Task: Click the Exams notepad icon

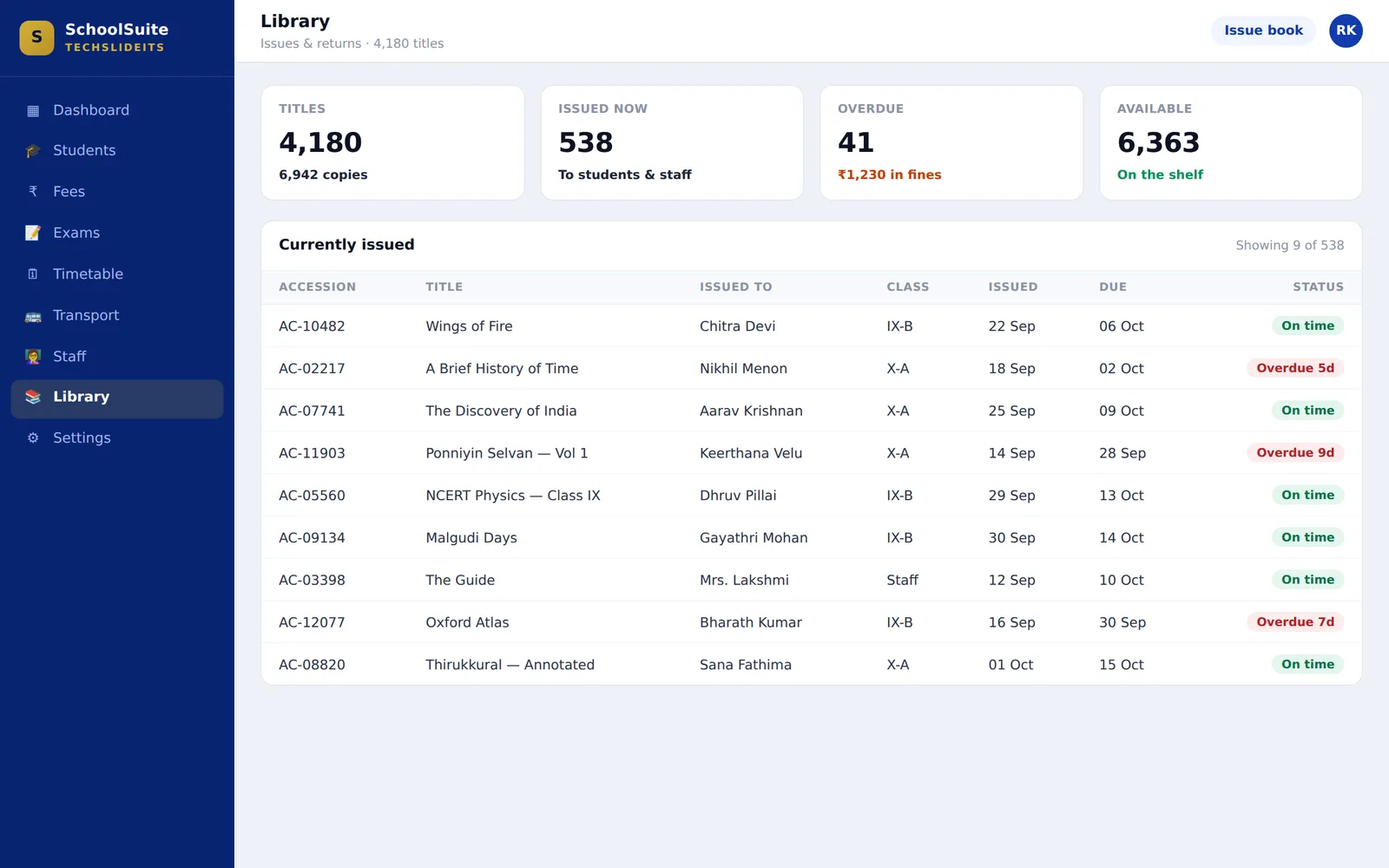Action: tap(33, 233)
